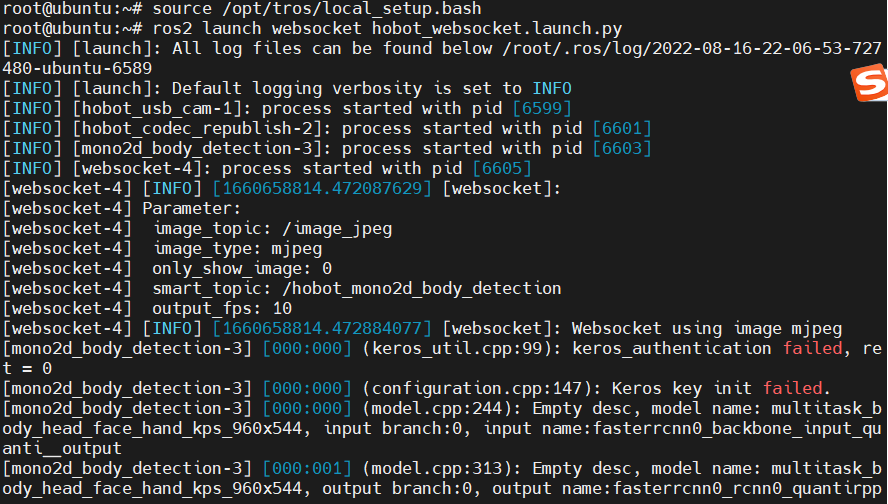Click the orange Sogou input method icon
Viewport: 888px width, 504px height.
tap(870, 83)
